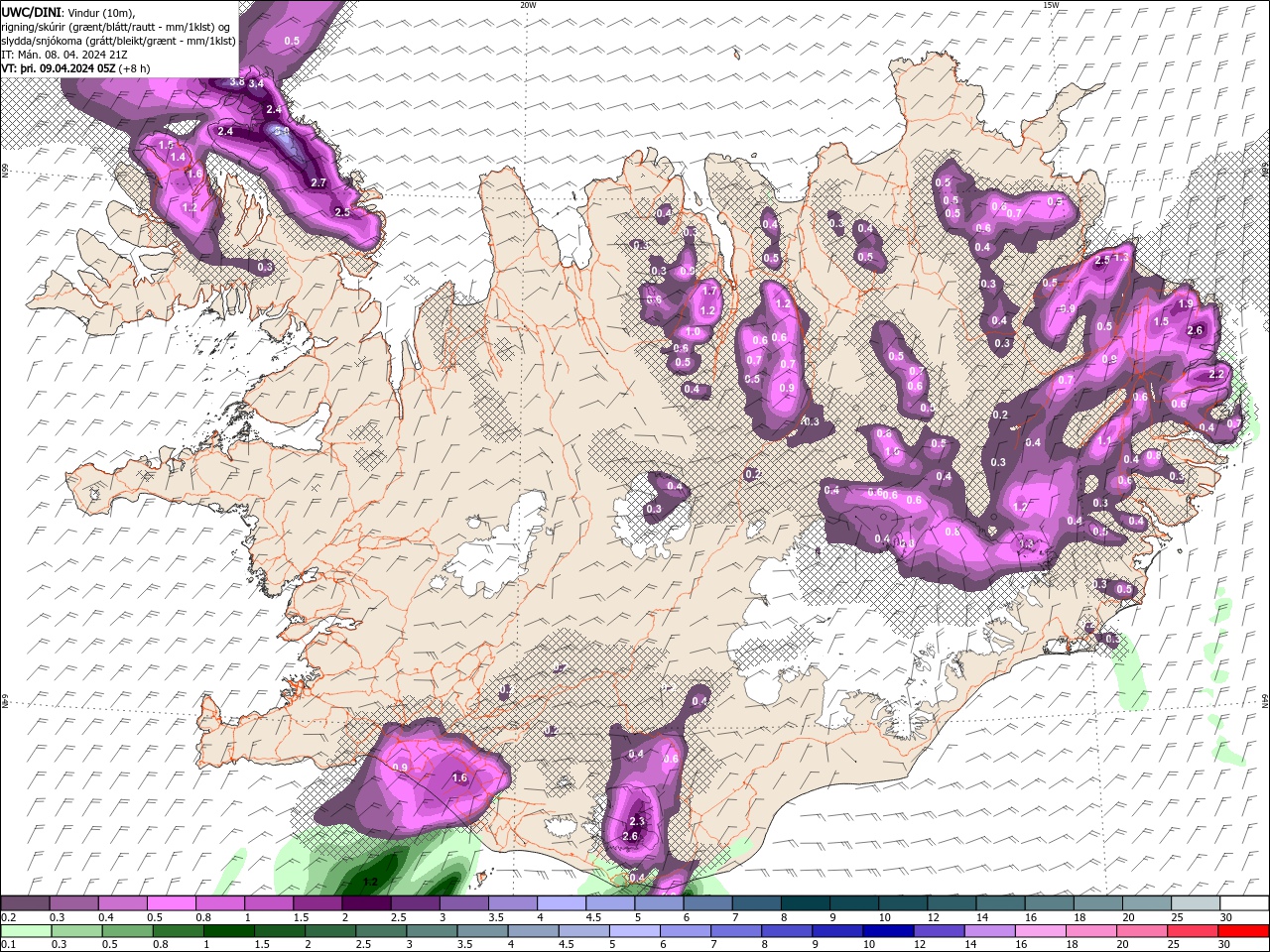This screenshot has width=1270, height=952.
Task: Click the 'VT: þri. 09.04.2024 05Z' valid time
Action: coord(58,68)
